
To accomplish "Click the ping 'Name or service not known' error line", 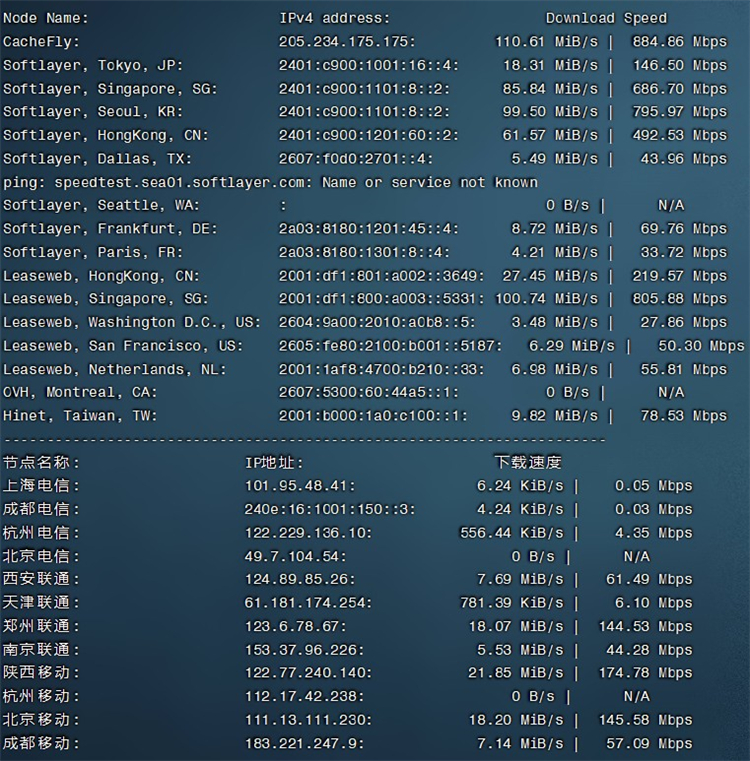I will pos(270,182).
